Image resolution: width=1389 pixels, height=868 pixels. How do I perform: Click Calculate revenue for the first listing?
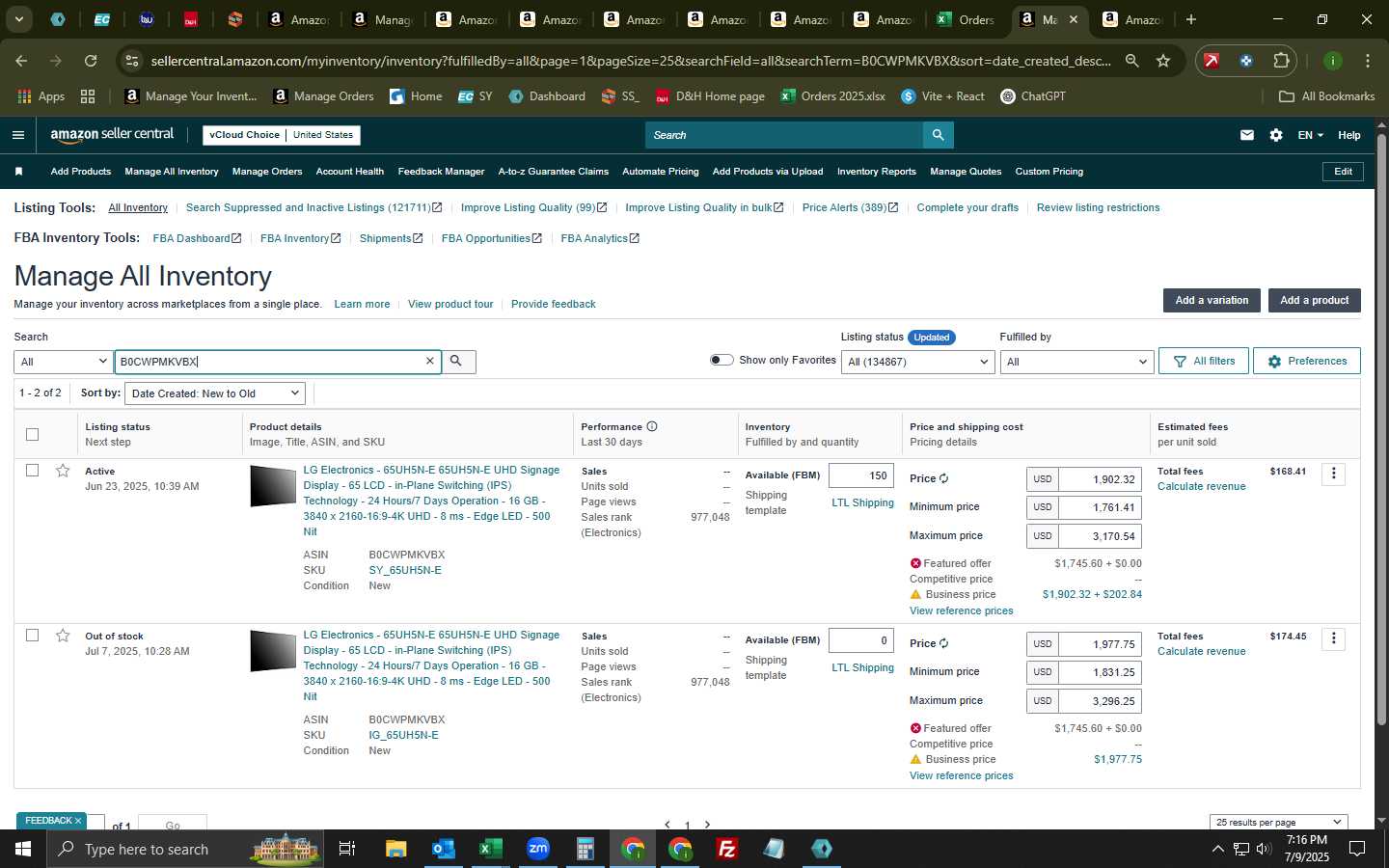(x=1201, y=486)
